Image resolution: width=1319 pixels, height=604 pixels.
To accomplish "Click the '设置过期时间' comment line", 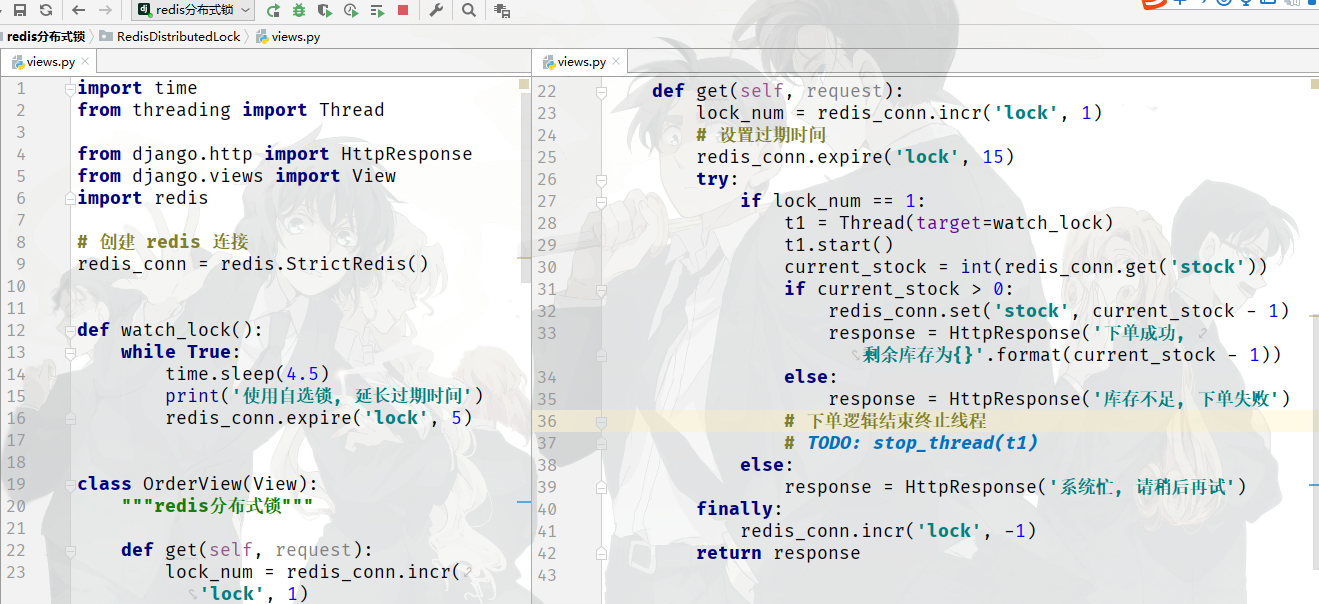I will [x=761, y=135].
